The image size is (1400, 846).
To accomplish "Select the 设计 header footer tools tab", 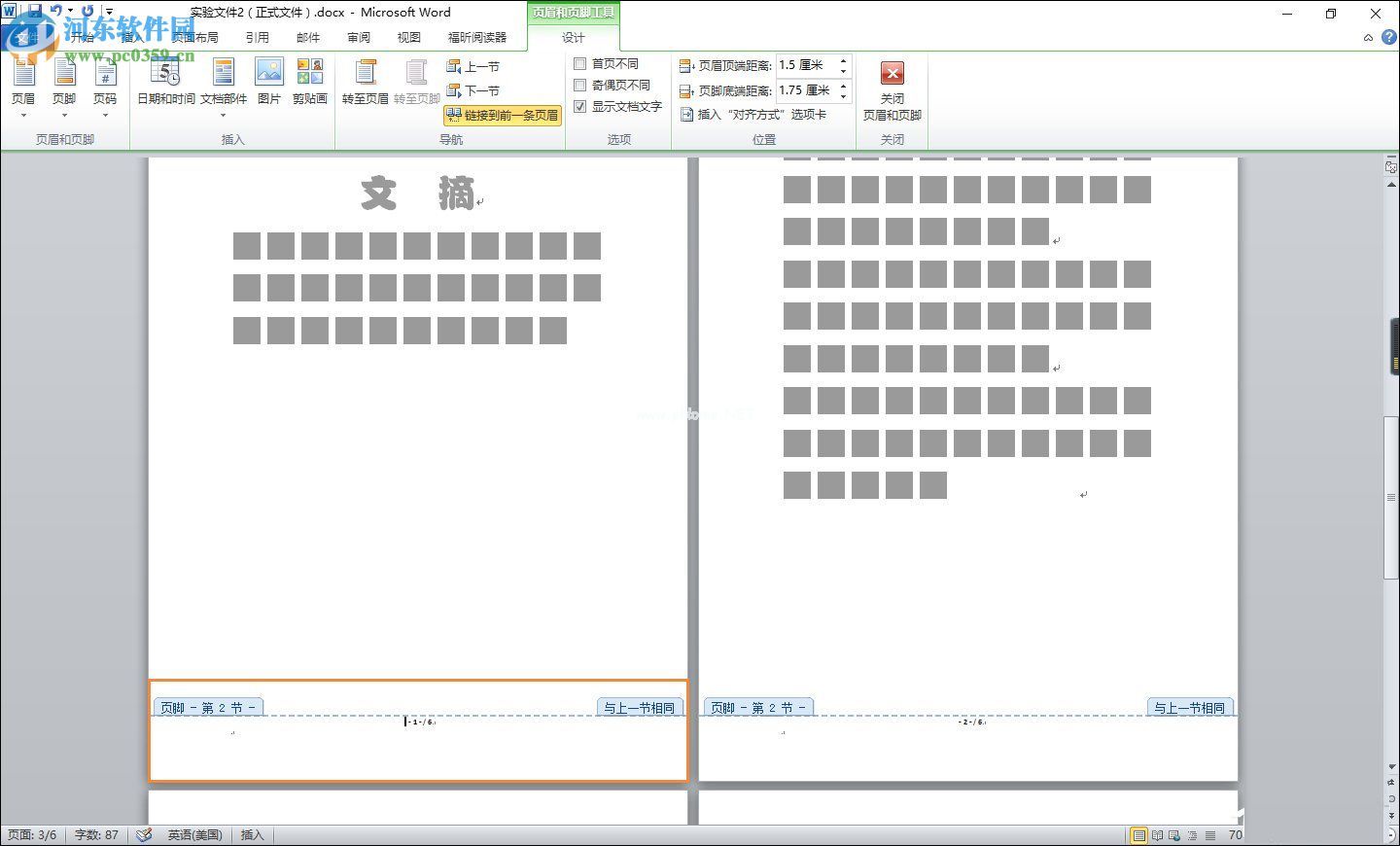I will [x=574, y=37].
